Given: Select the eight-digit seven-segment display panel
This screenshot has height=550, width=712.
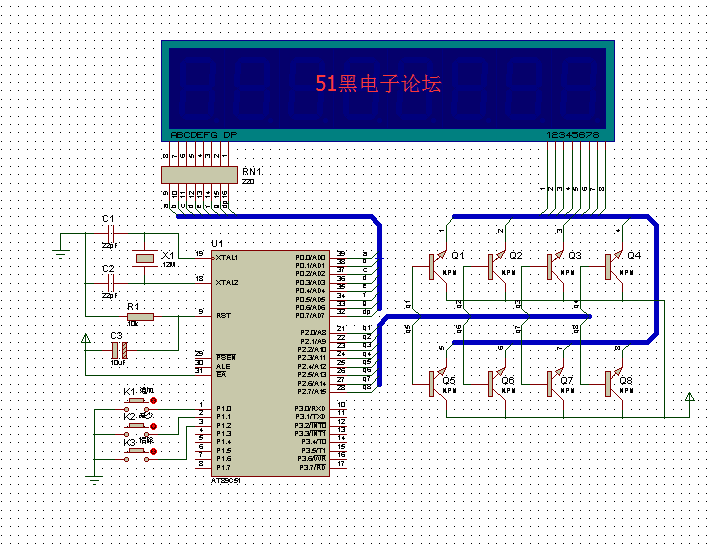Looking at the screenshot, I should [x=388, y=91].
